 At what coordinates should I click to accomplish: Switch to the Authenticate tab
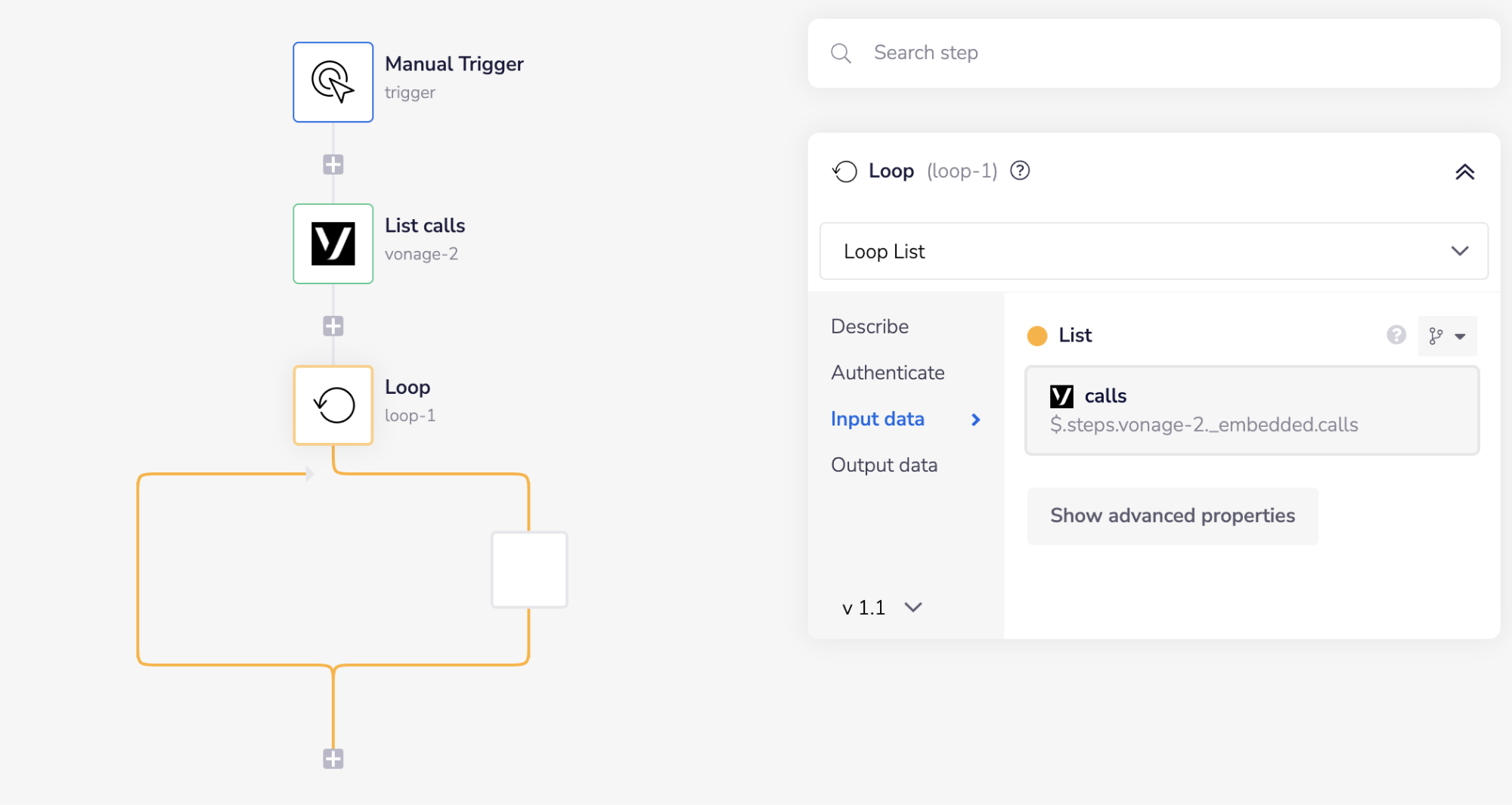pos(888,372)
